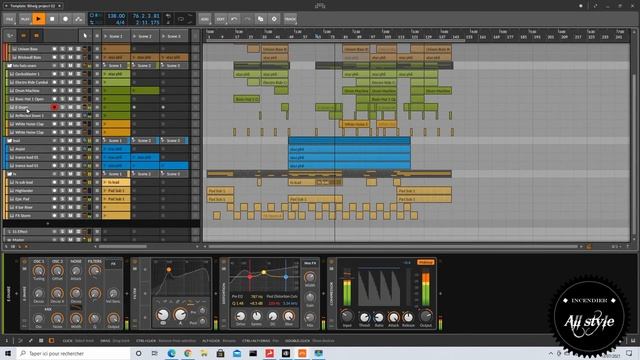
Task: Click the Compressor Thresh knob
Action: click(364, 318)
